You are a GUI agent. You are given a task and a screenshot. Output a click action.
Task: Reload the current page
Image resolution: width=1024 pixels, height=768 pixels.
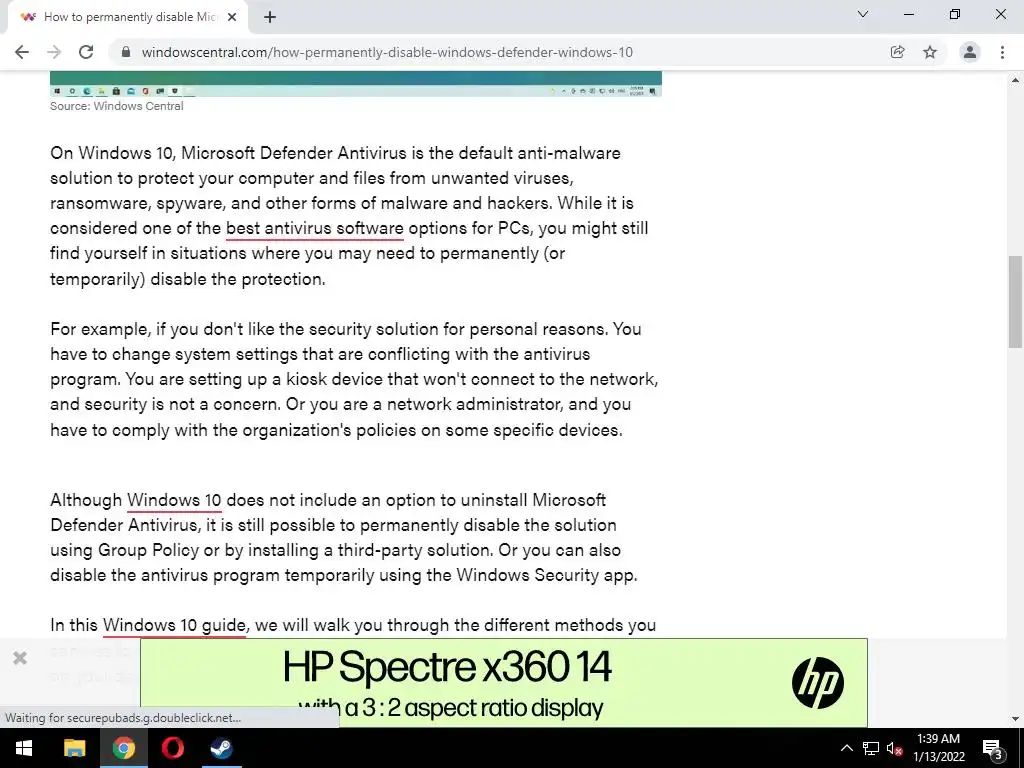click(x=86, y=52)
